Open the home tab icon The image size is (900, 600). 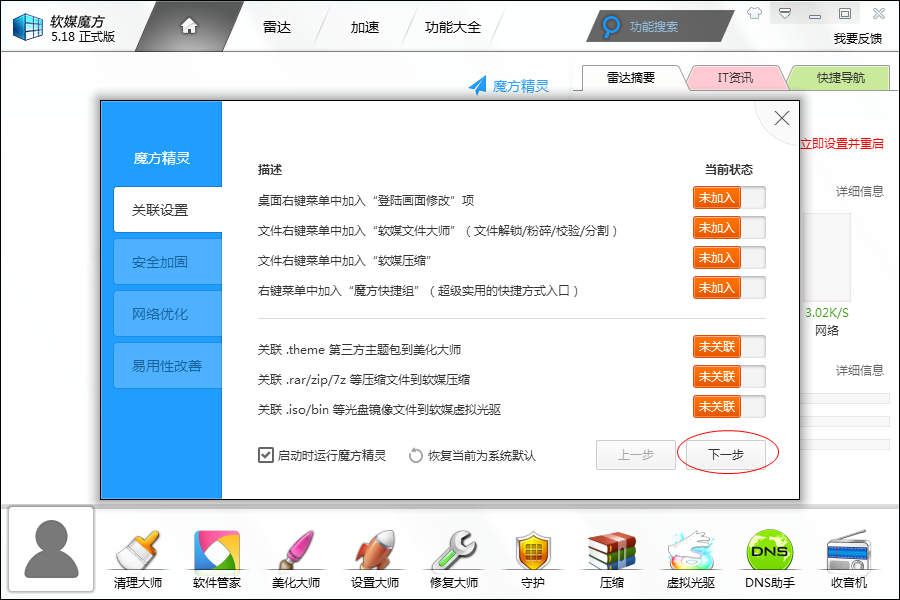[189, 26]
